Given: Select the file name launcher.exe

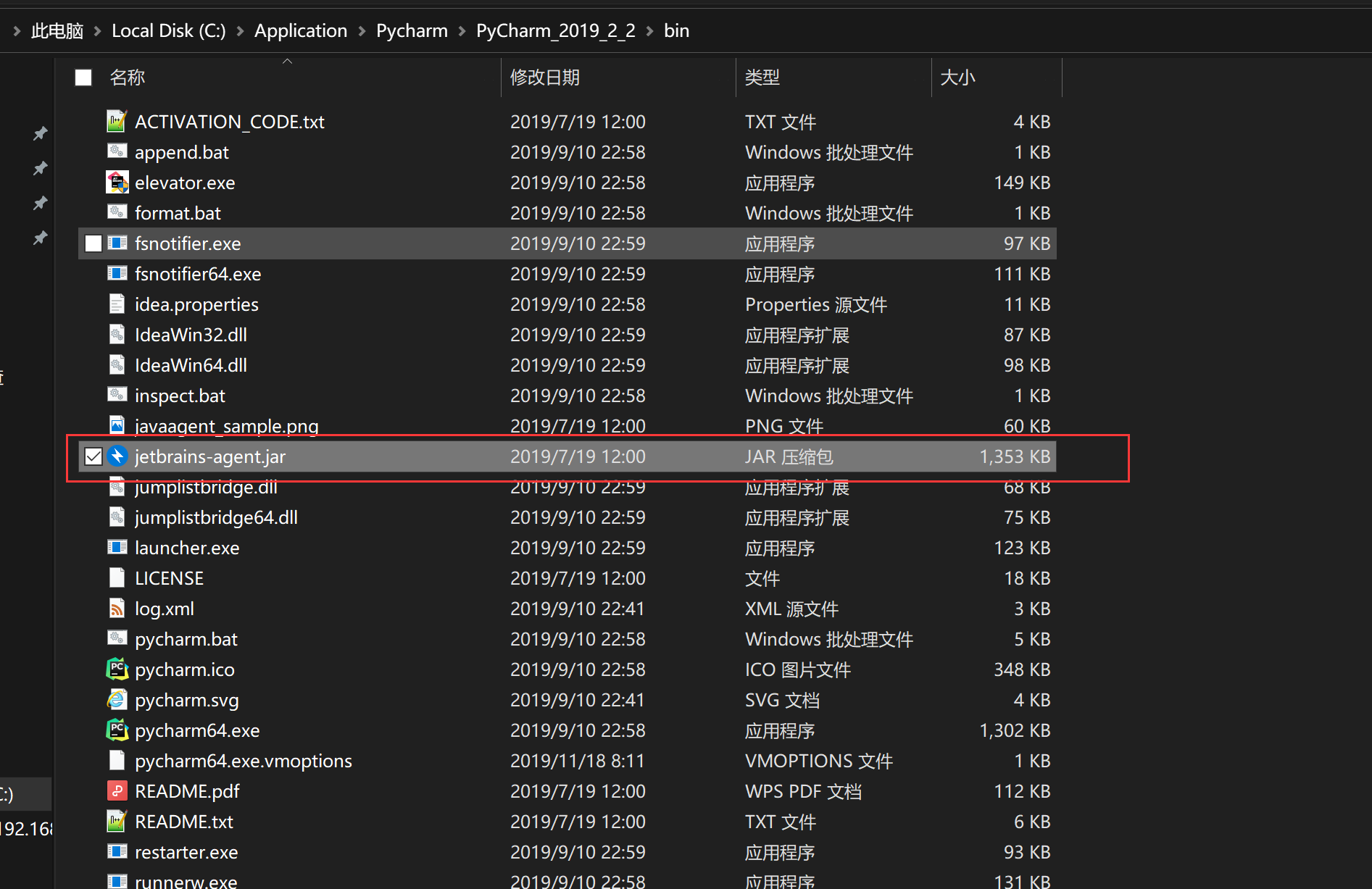Looking at the screenshot, I should pyautogui.click(x=187, y=548).
